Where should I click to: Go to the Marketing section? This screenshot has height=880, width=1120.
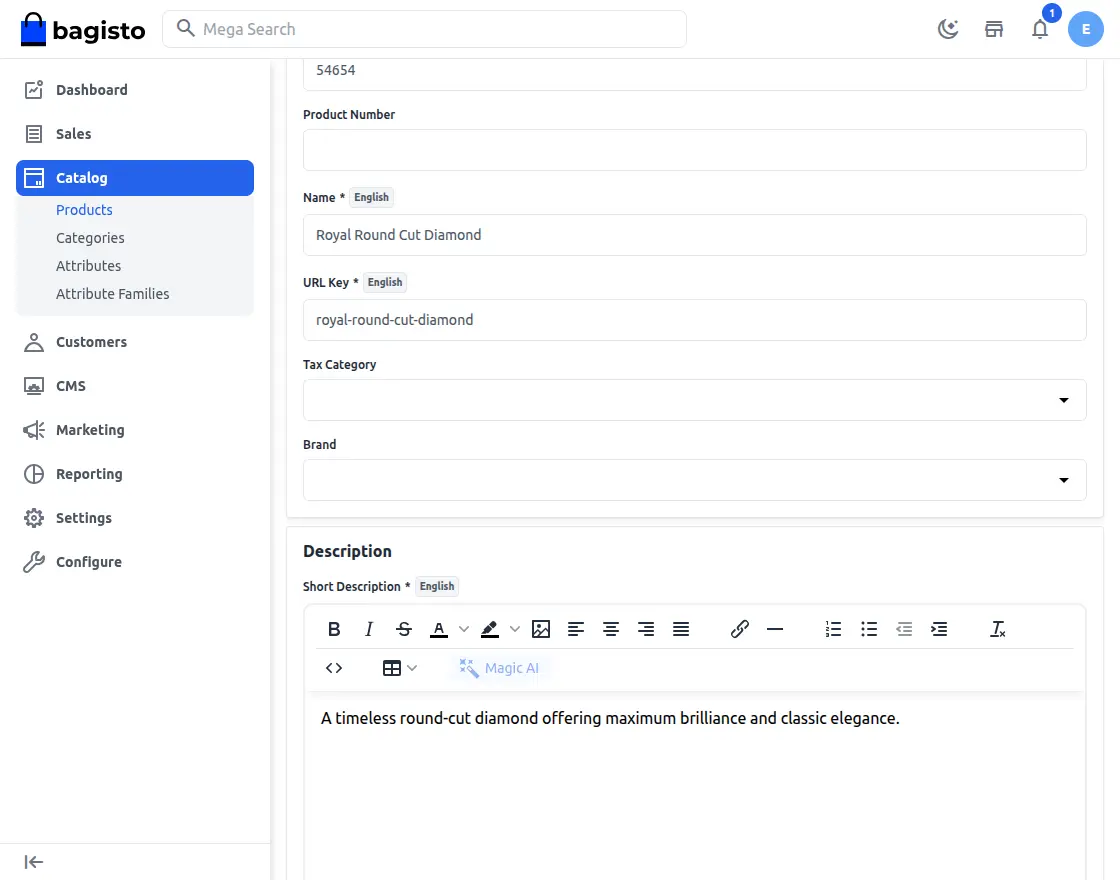90,430
